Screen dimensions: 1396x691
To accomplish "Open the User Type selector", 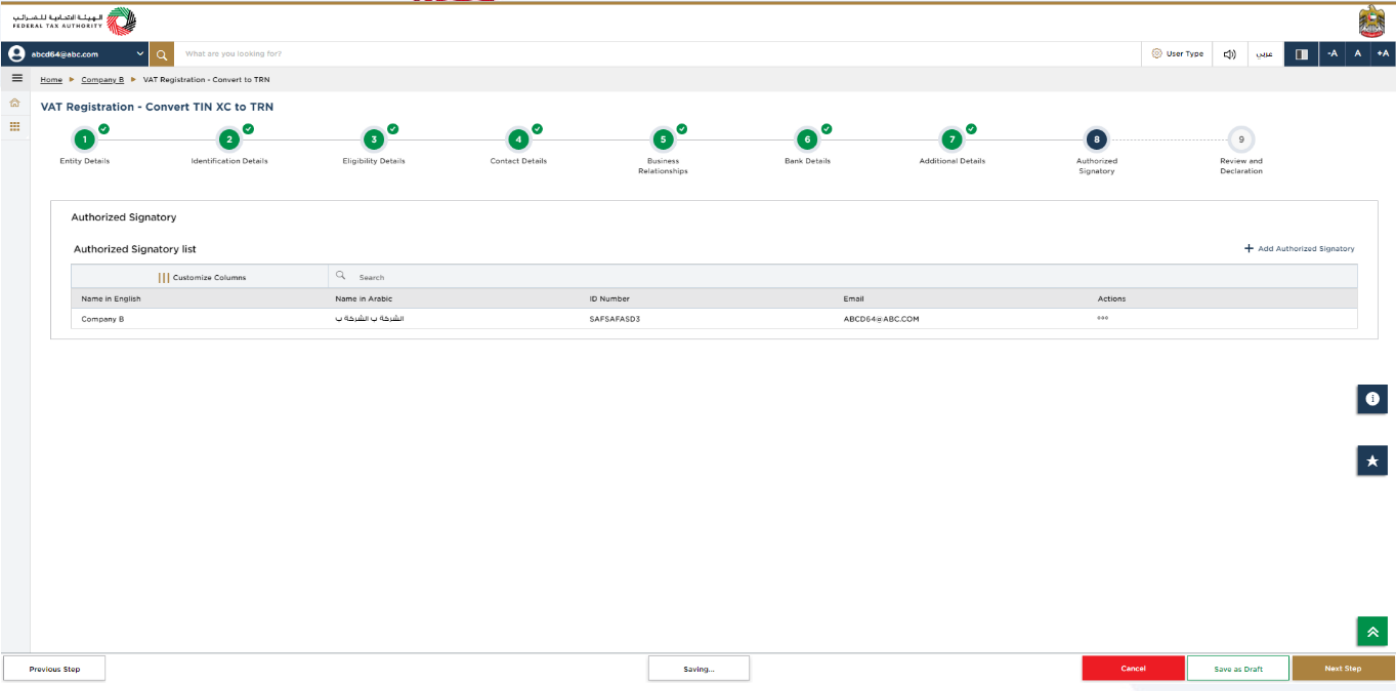I will pyautogui.click(x=1177, y=54).
